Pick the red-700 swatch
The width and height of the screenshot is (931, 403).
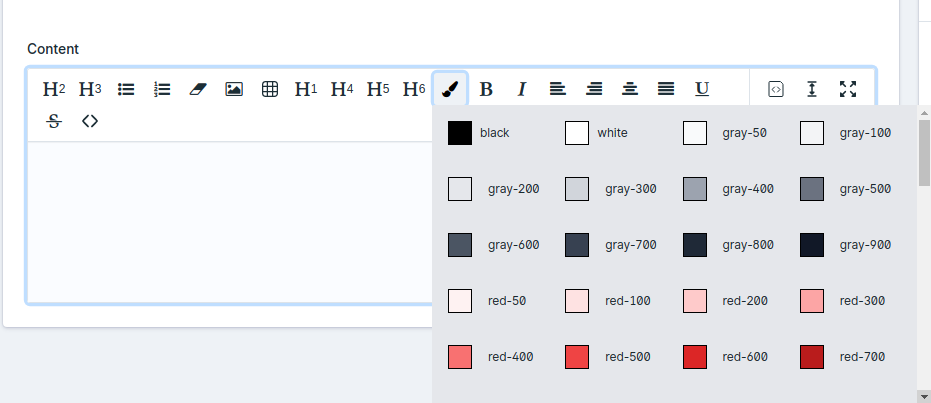point(812,357)
